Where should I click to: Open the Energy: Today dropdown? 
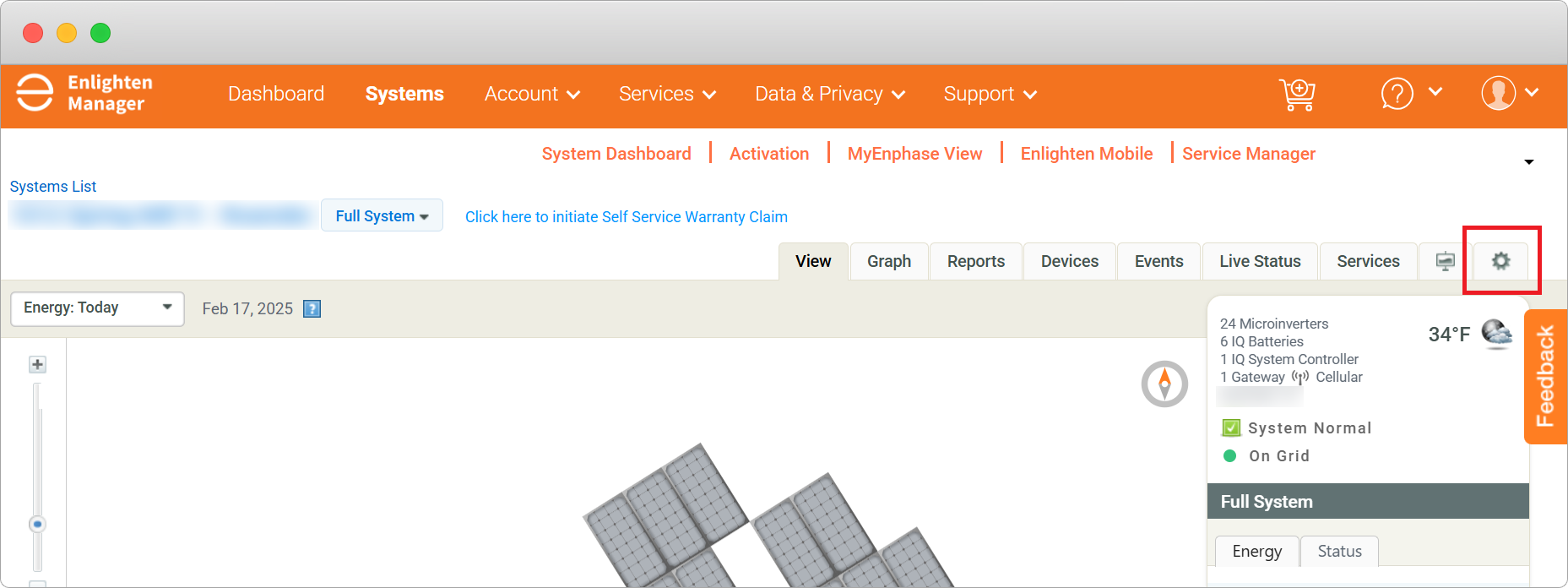97,308
